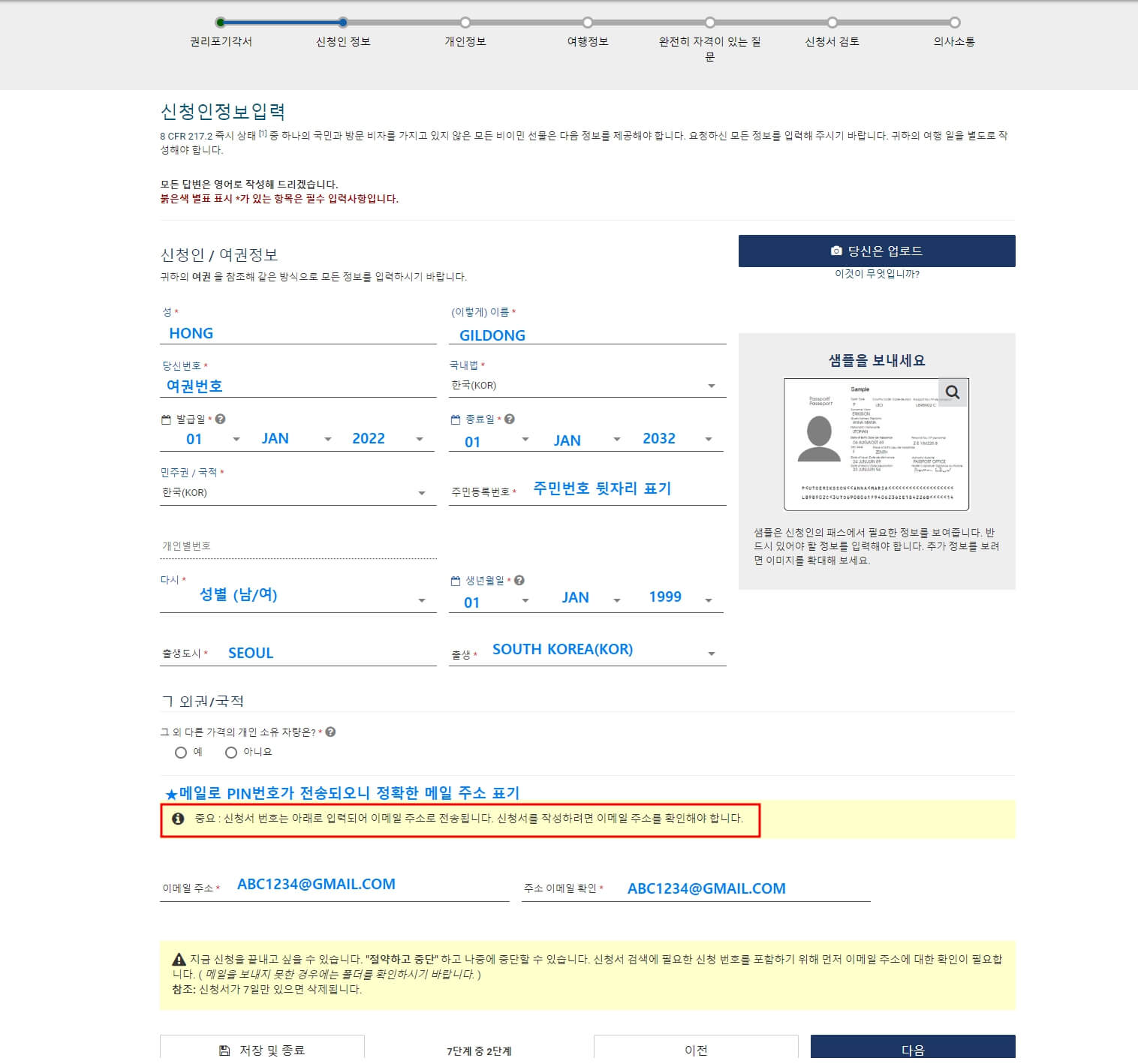Click the camera icon on 당신은 업로드
Screen dimensions: 1138x1064
coord(835,251)
